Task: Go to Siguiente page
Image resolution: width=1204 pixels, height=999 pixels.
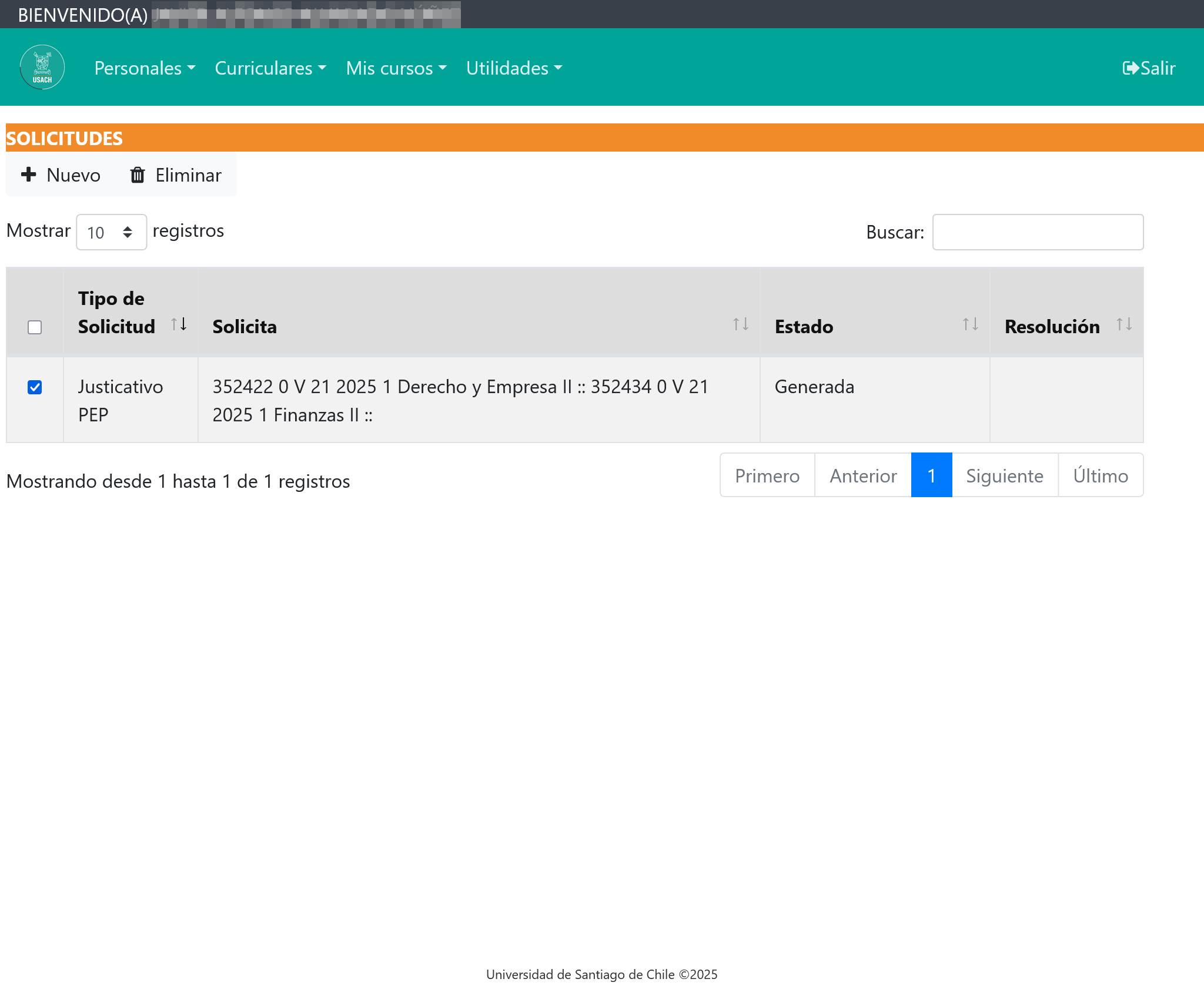Action: pyautogui.click(x=1004, y=475)
